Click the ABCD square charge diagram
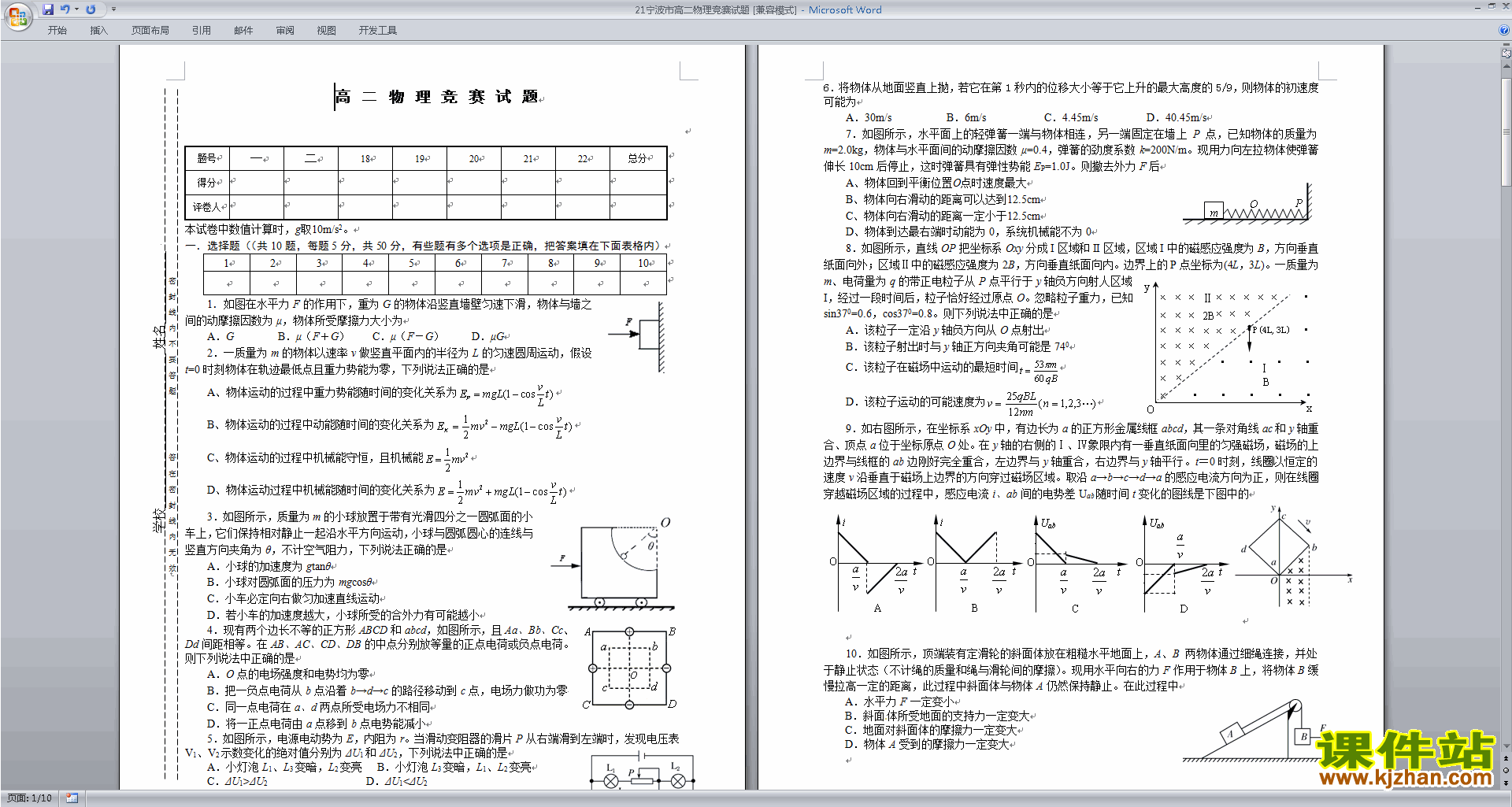This screenshot has width=1512, height=807. tap(630, 668)
